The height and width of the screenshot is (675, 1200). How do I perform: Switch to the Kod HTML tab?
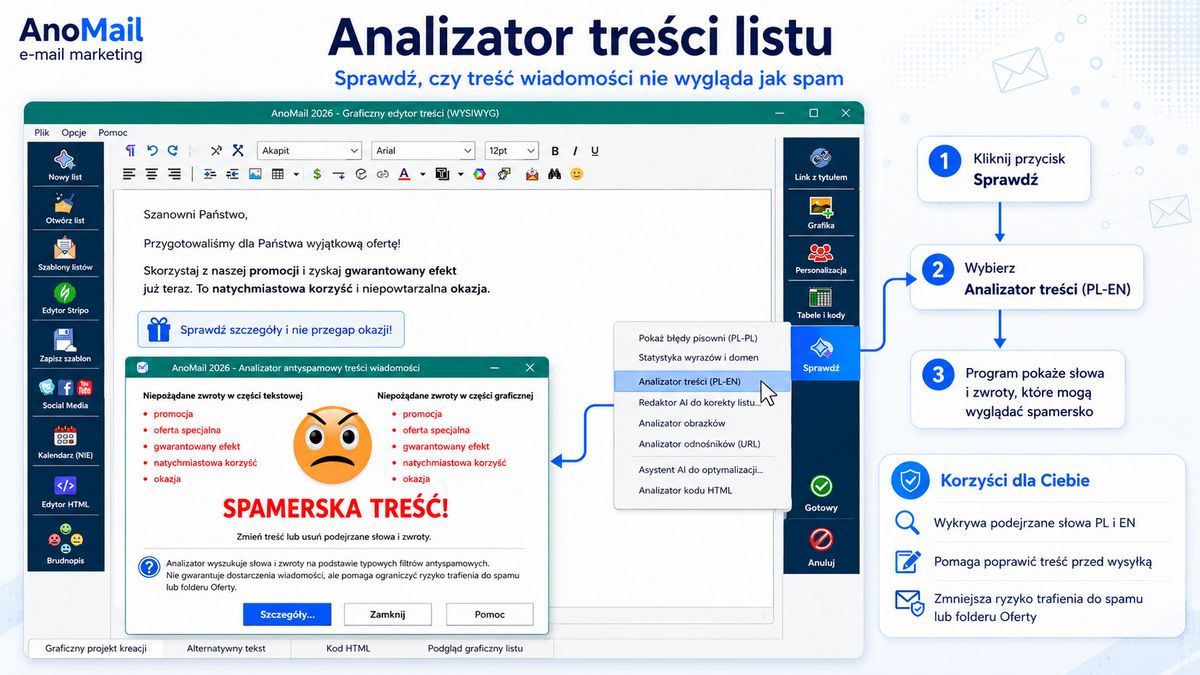click(348, 648)
